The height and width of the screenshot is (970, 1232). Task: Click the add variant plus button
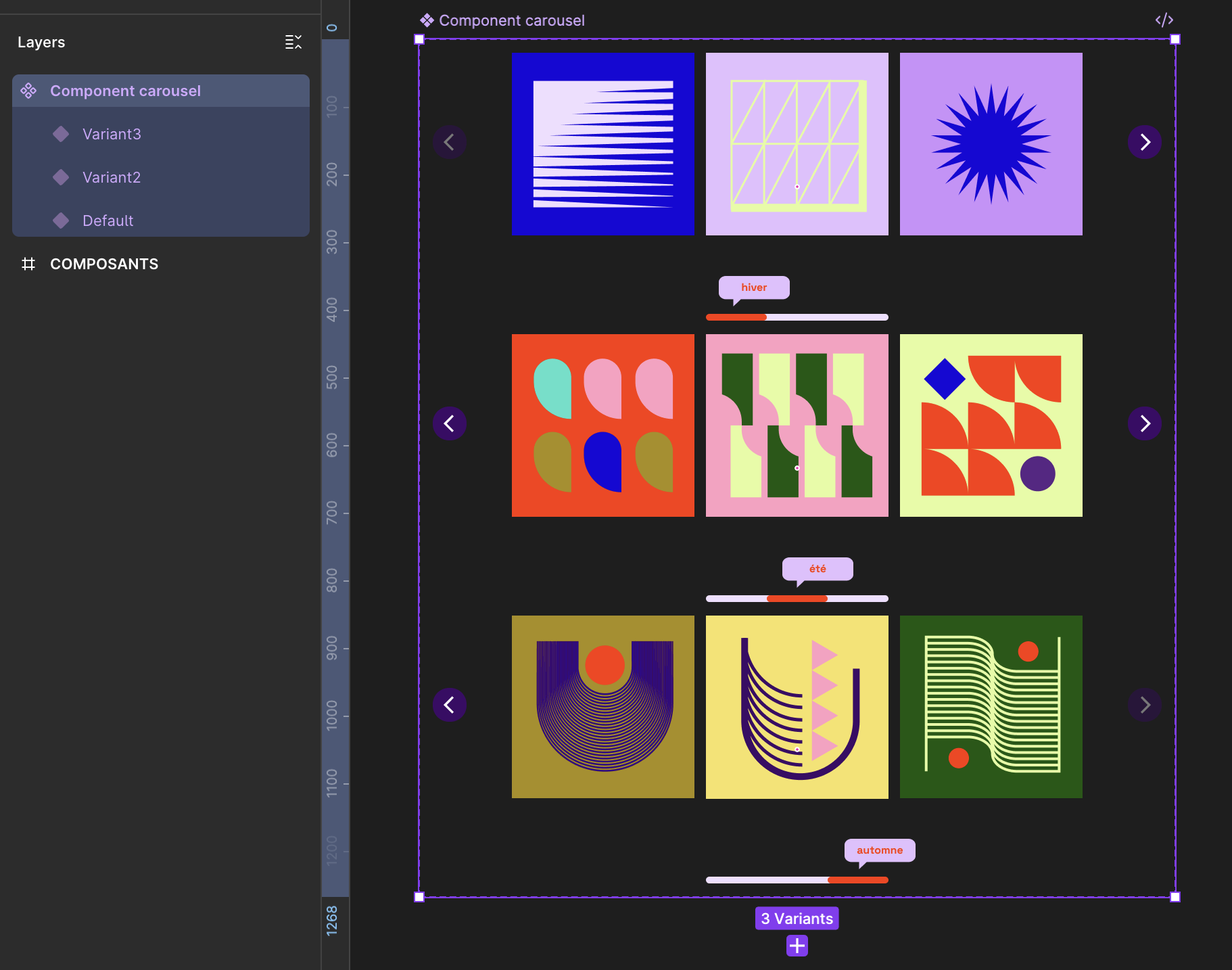[x=797, y=945]
